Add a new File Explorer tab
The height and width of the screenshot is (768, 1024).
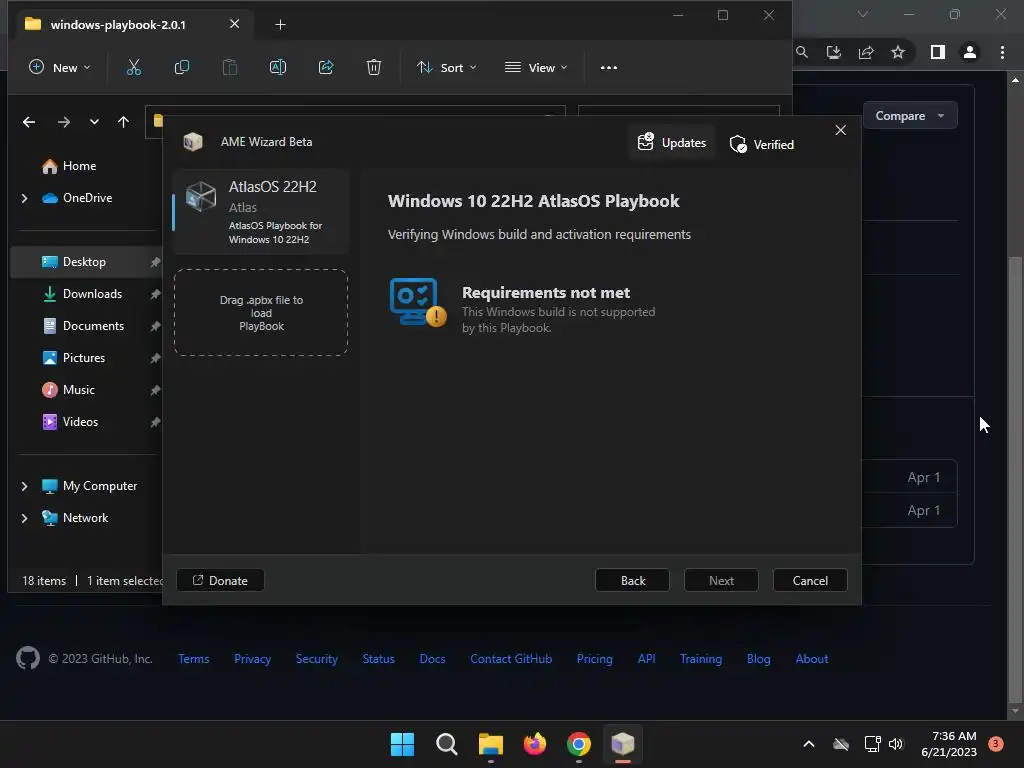coord(280,24)
